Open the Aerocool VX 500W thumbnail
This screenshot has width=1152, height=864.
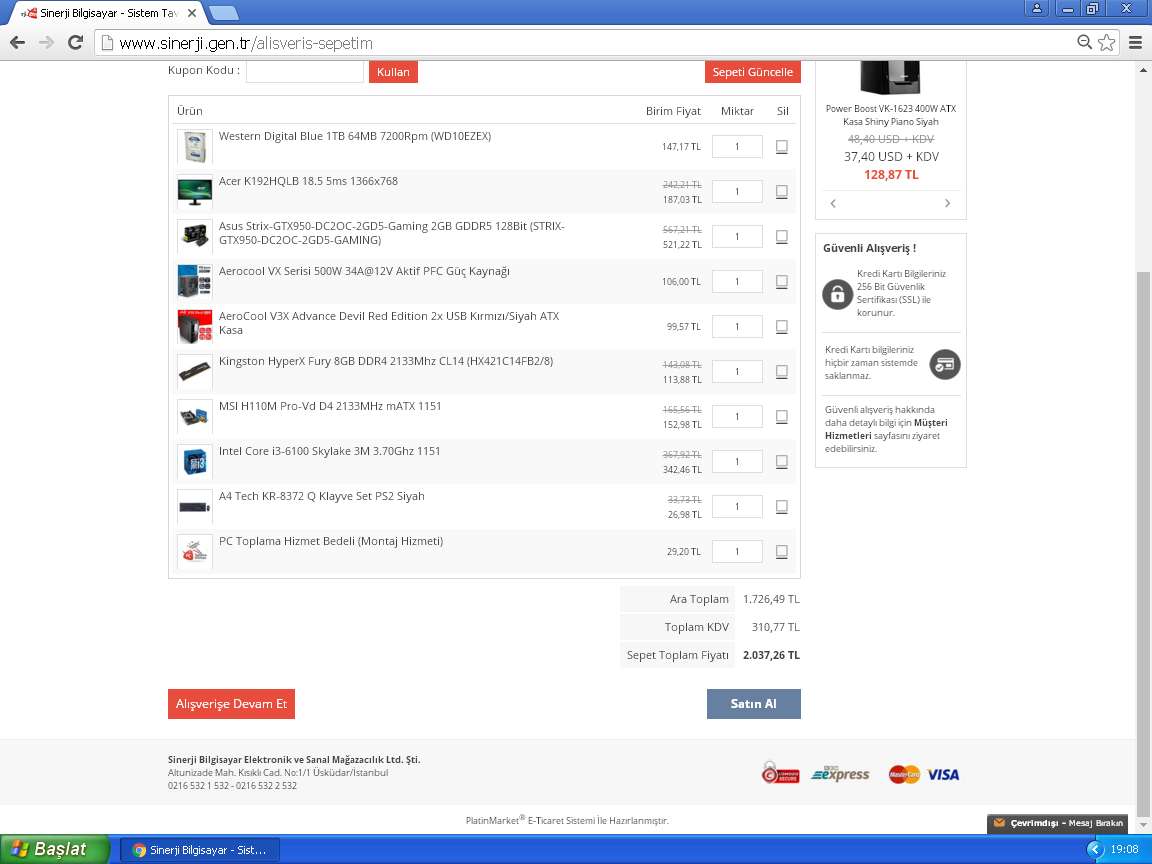click(195, 281)
